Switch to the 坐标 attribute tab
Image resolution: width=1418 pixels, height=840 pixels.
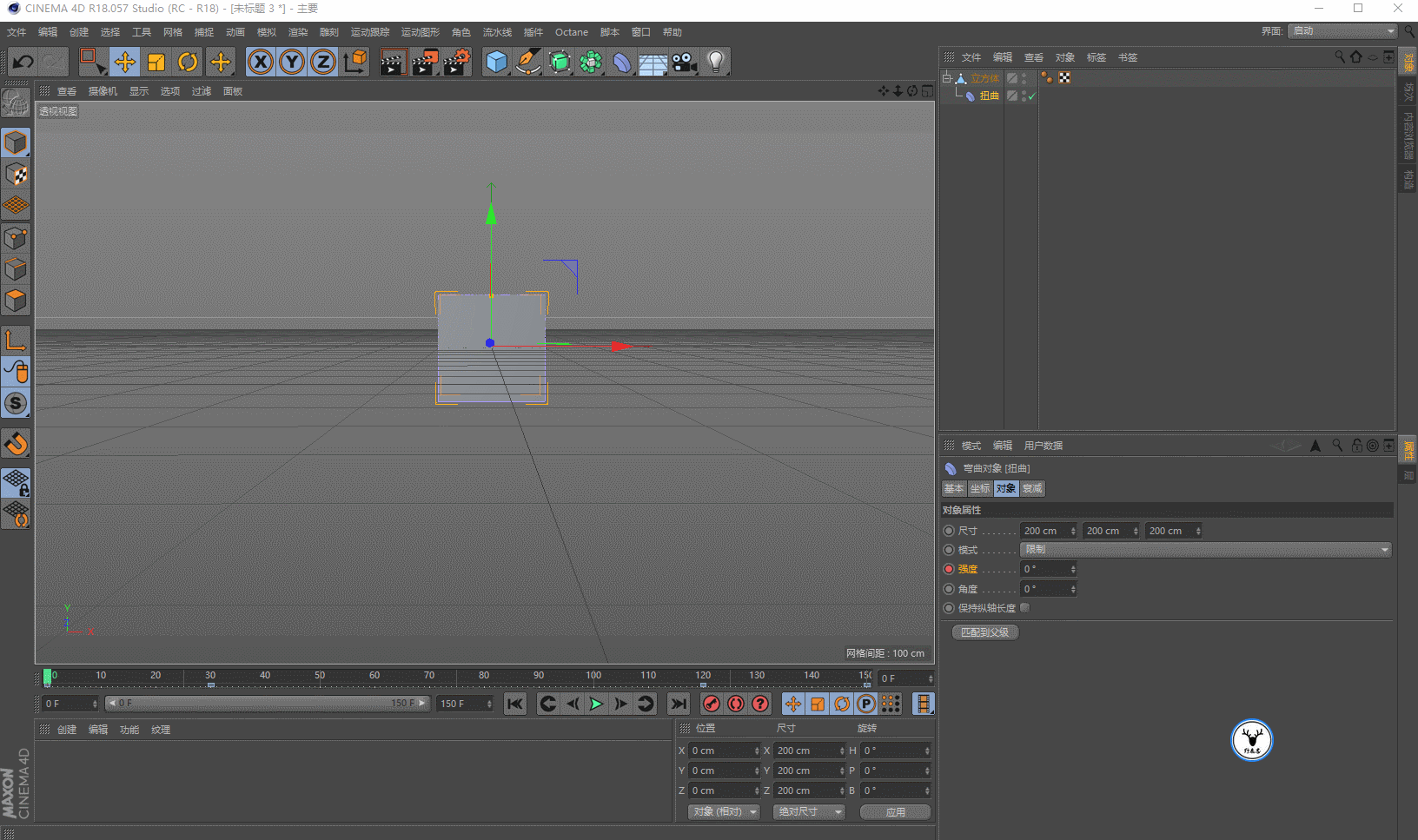coord(980,489)
